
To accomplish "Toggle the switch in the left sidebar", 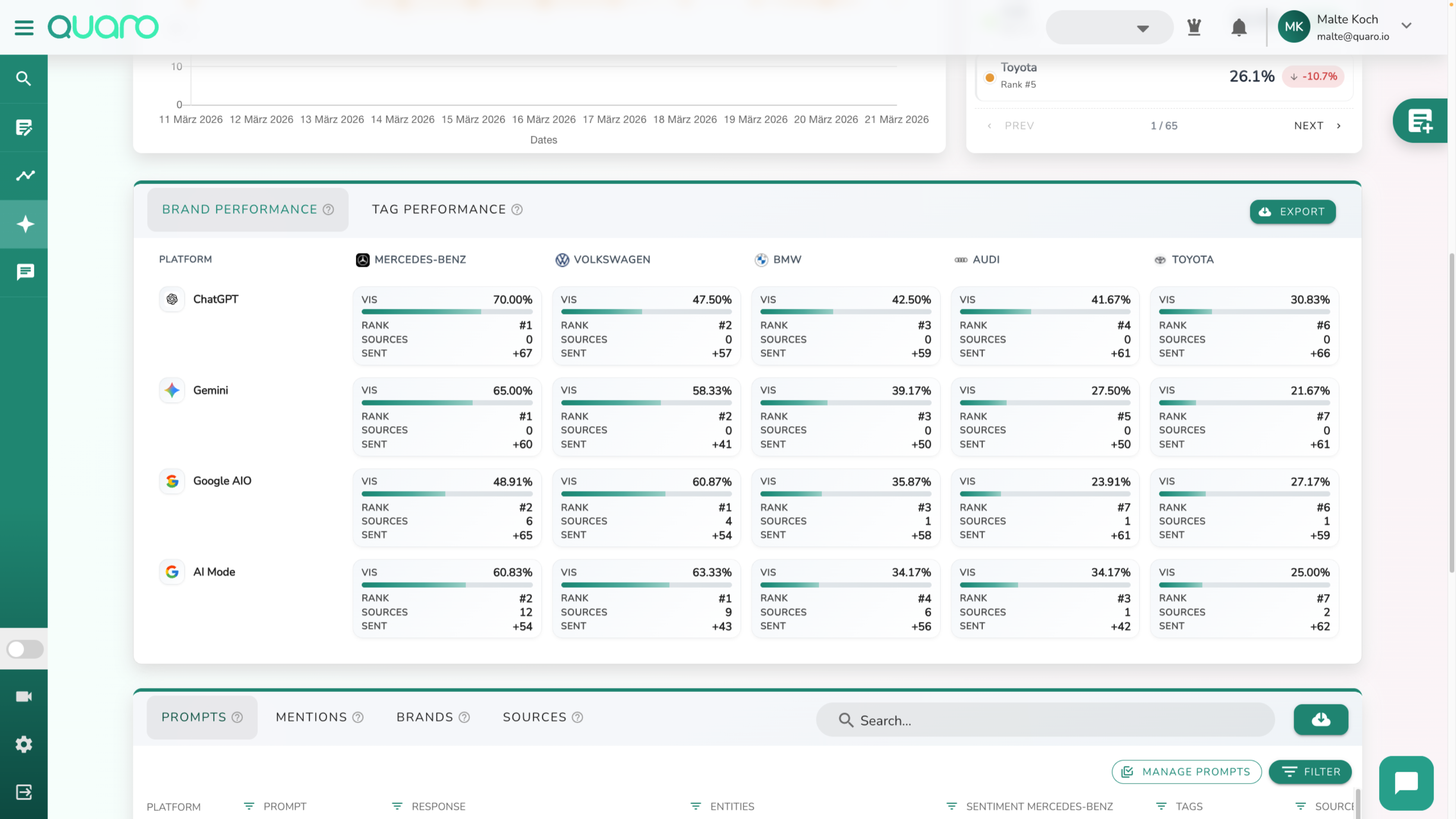I will (x=25, y=649).
